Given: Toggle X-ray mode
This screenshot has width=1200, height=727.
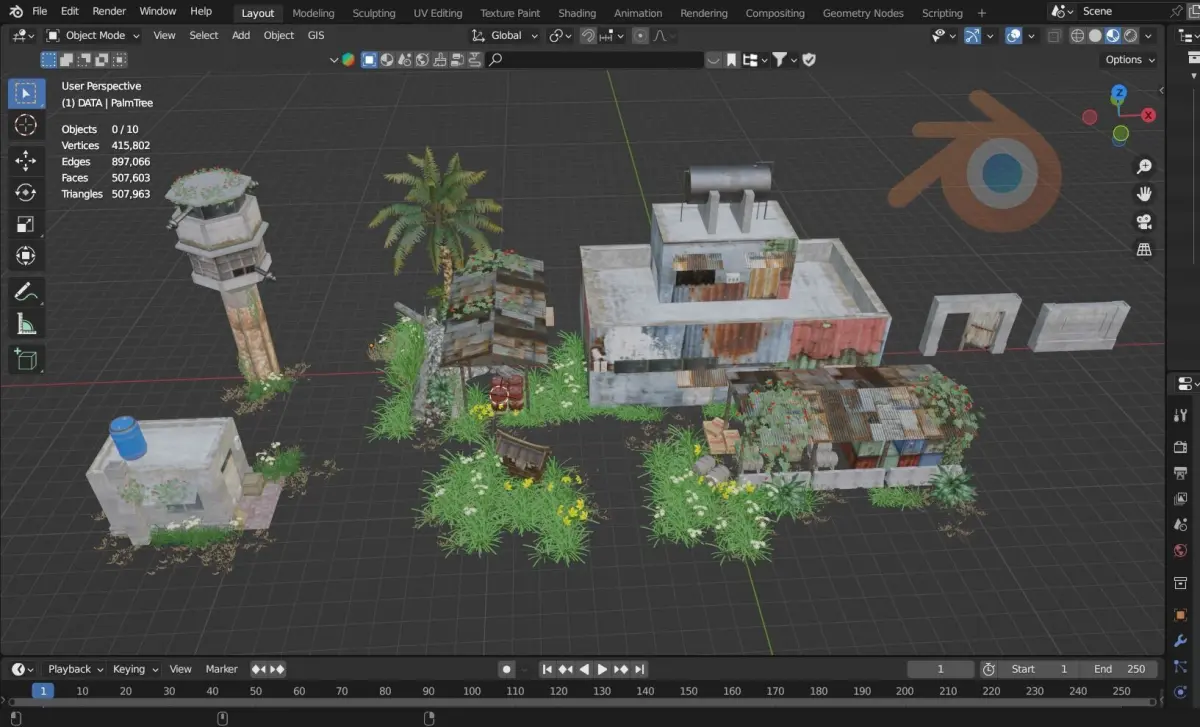Looking at the screenshot, I should pos(1054,35).
